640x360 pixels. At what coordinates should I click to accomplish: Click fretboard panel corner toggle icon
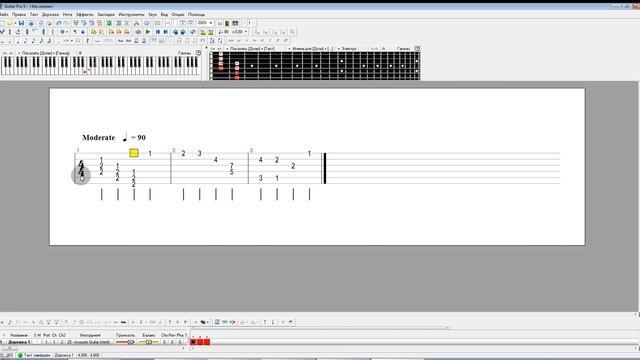tap(417, 49)
